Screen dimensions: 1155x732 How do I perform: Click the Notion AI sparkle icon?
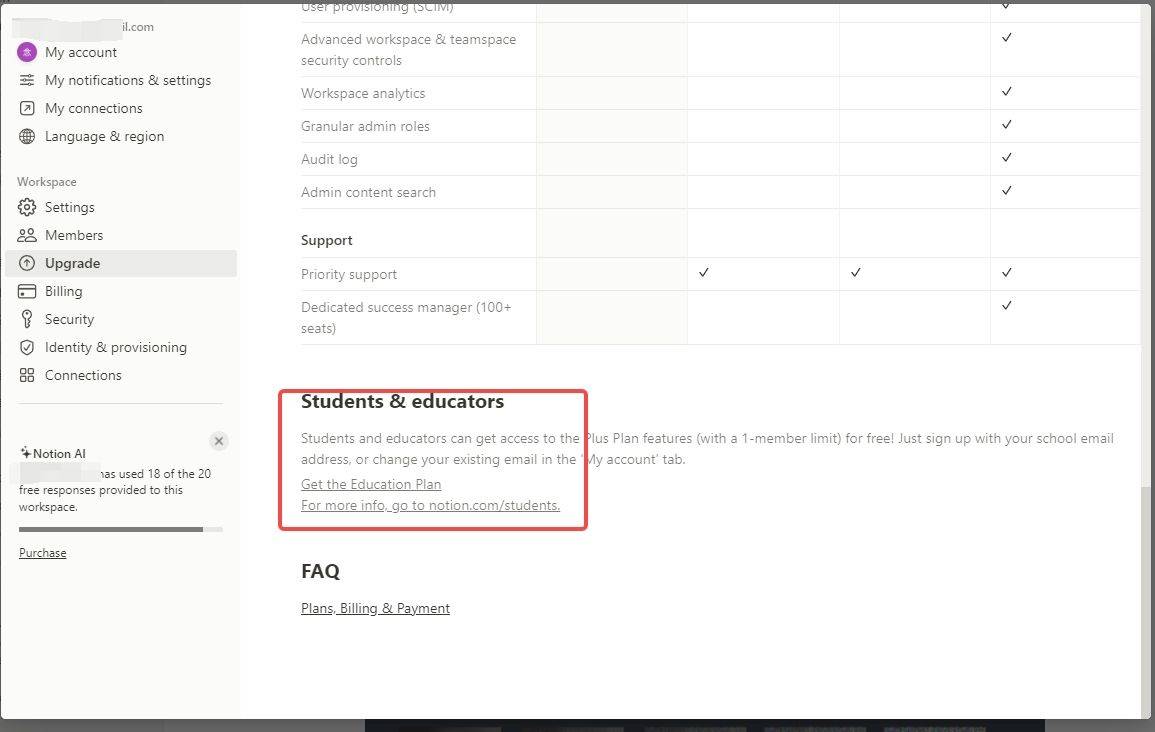[25, 453]
